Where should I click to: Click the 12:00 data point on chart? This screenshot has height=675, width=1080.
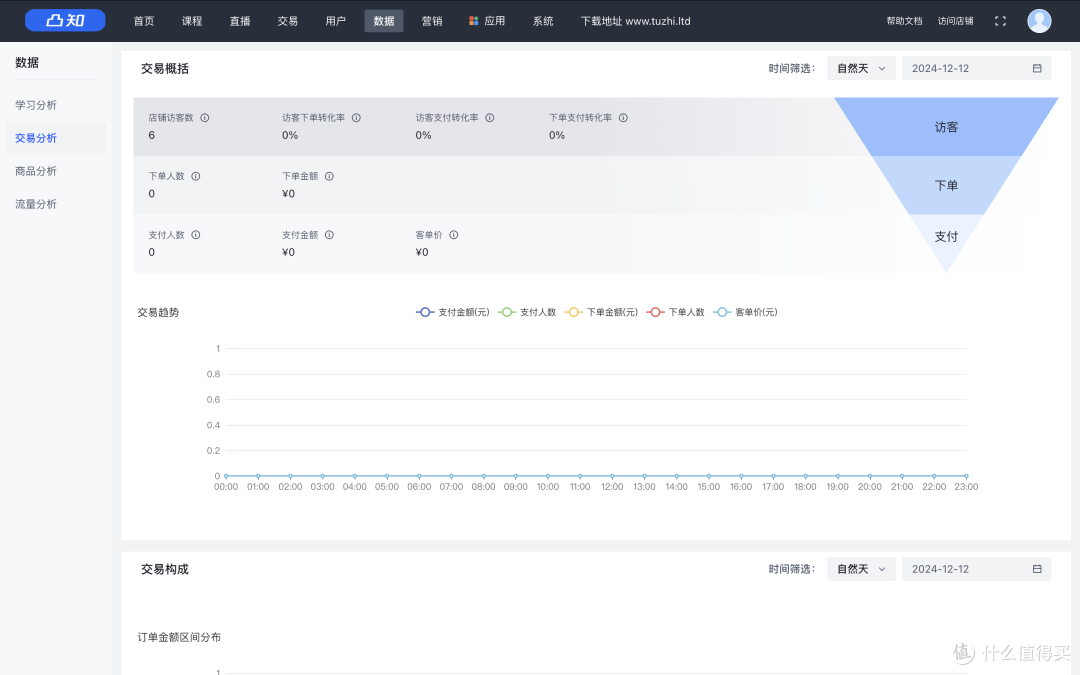point(612,476)
